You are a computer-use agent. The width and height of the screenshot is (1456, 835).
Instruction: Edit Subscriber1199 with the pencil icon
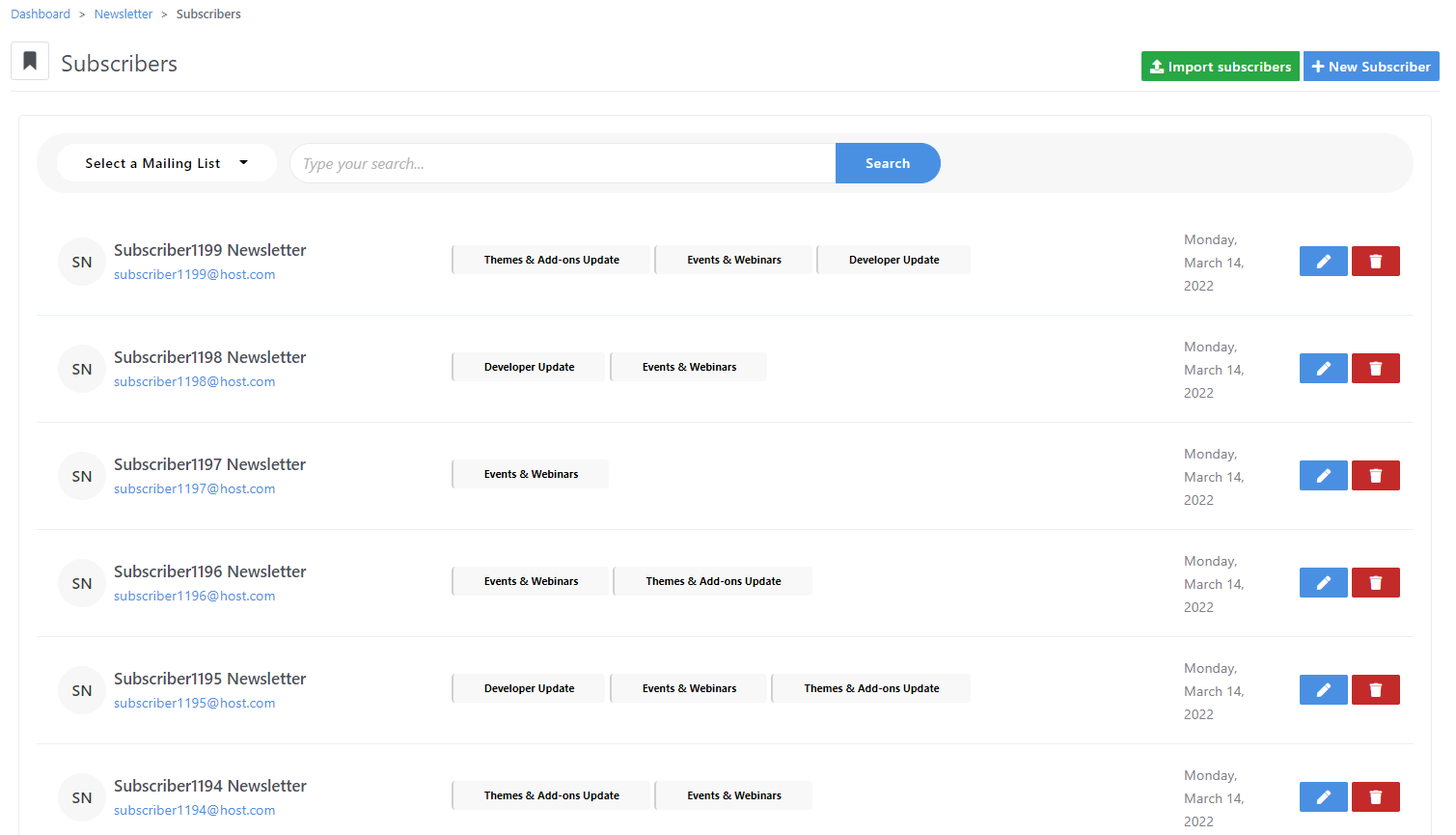click(1323, 261)
